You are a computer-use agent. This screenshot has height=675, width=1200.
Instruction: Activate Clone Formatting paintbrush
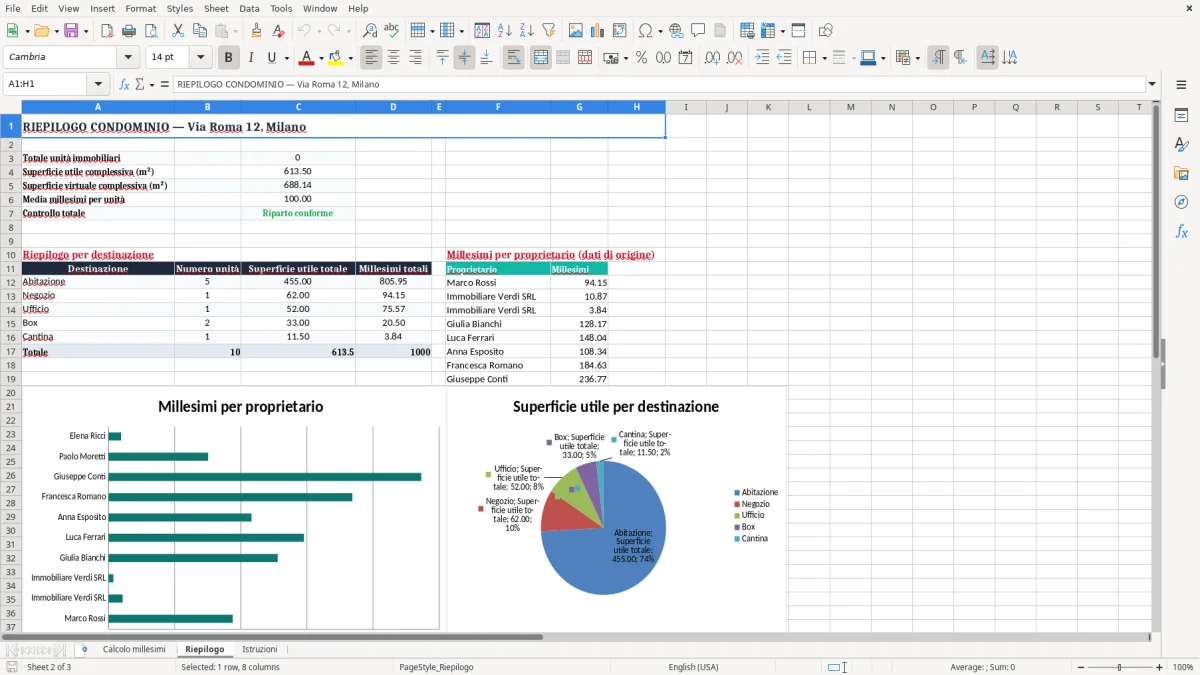[257, 31]
